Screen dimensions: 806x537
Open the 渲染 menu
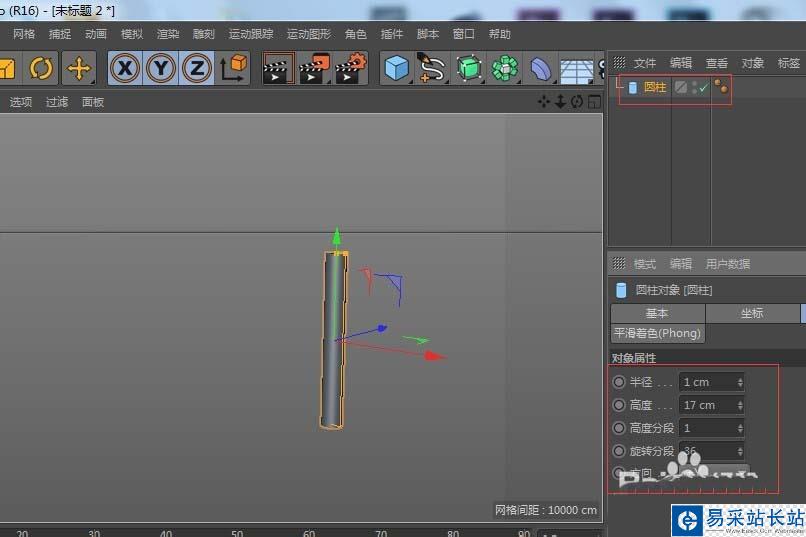coord(168,34)
